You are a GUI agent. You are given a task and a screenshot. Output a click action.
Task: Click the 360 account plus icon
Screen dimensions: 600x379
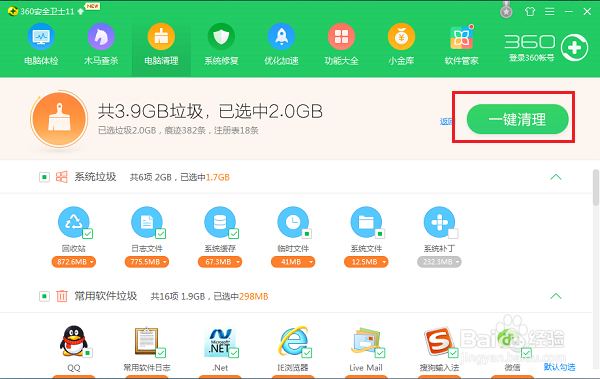574,47
